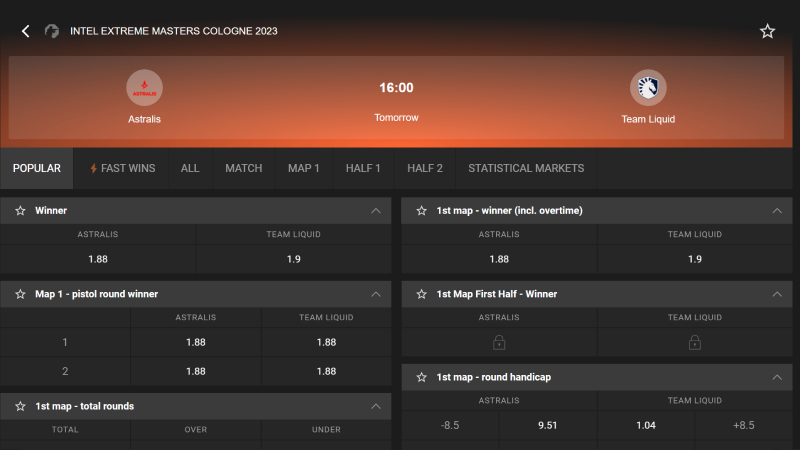800x450 pixels.
Task: Go back using the left arrow
Action: click(x=26, y=31)
